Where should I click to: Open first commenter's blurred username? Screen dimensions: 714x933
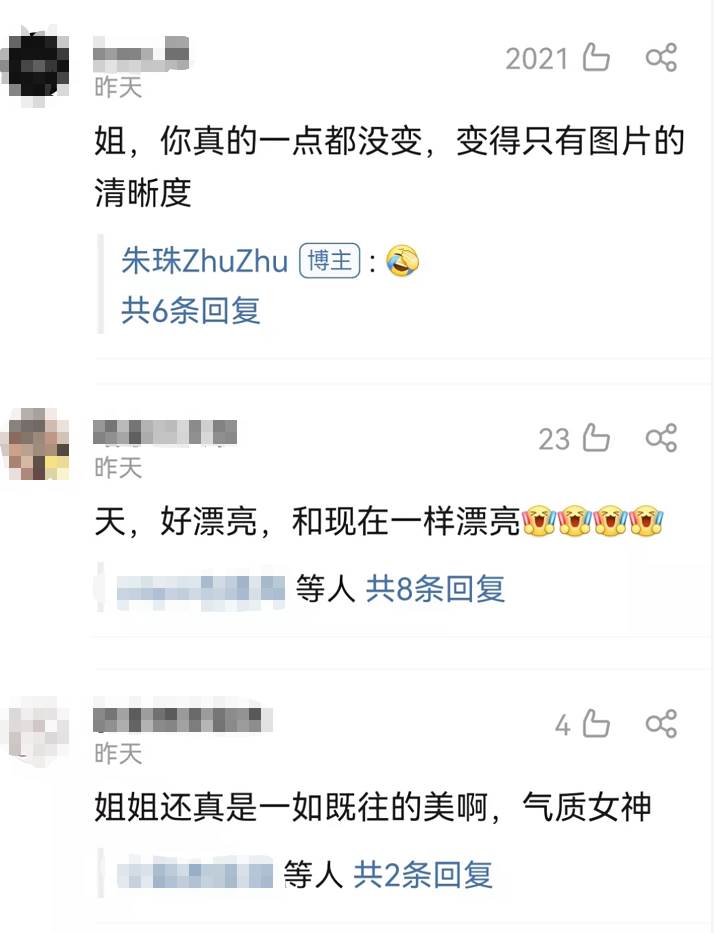pos(141,52)
